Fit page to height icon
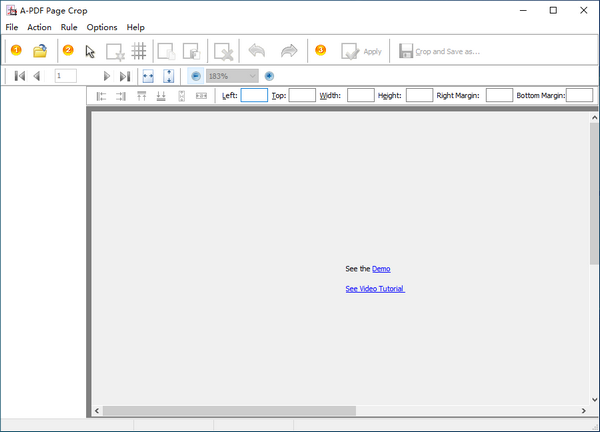 click(169, 76)
